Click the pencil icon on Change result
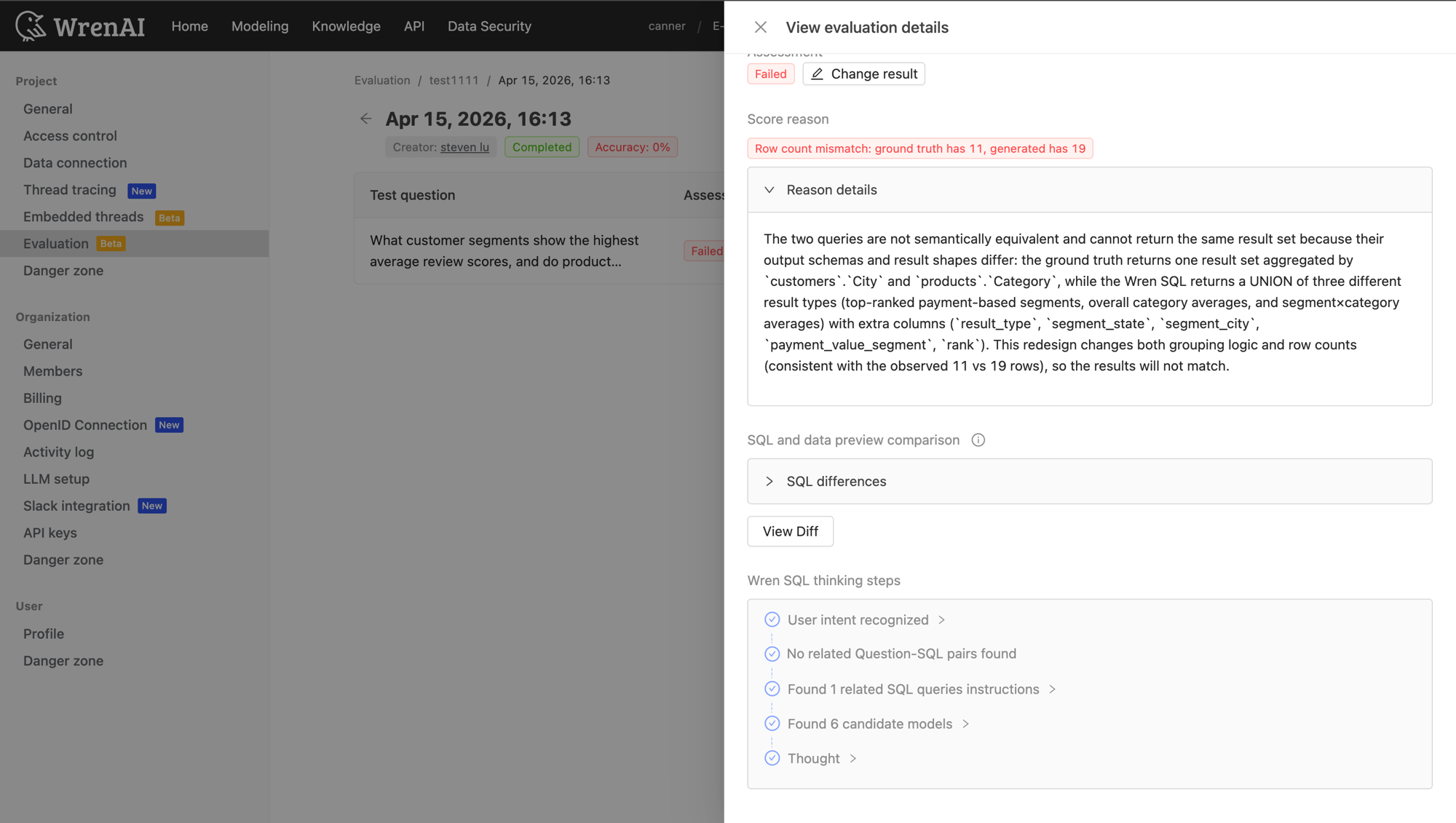The width and height of the screenshot is (1456, 823). 817,73
